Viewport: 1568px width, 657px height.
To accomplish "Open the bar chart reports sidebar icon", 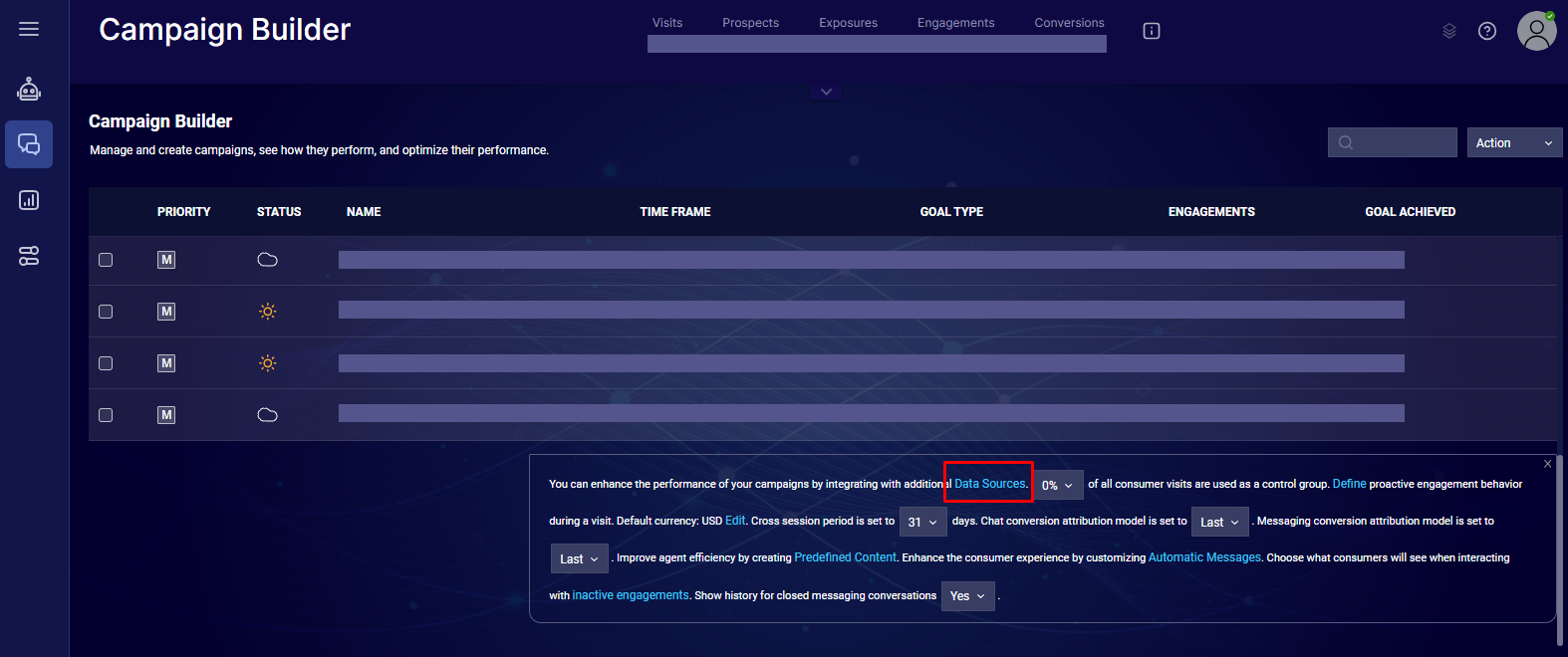I will [x=29, y=200].
